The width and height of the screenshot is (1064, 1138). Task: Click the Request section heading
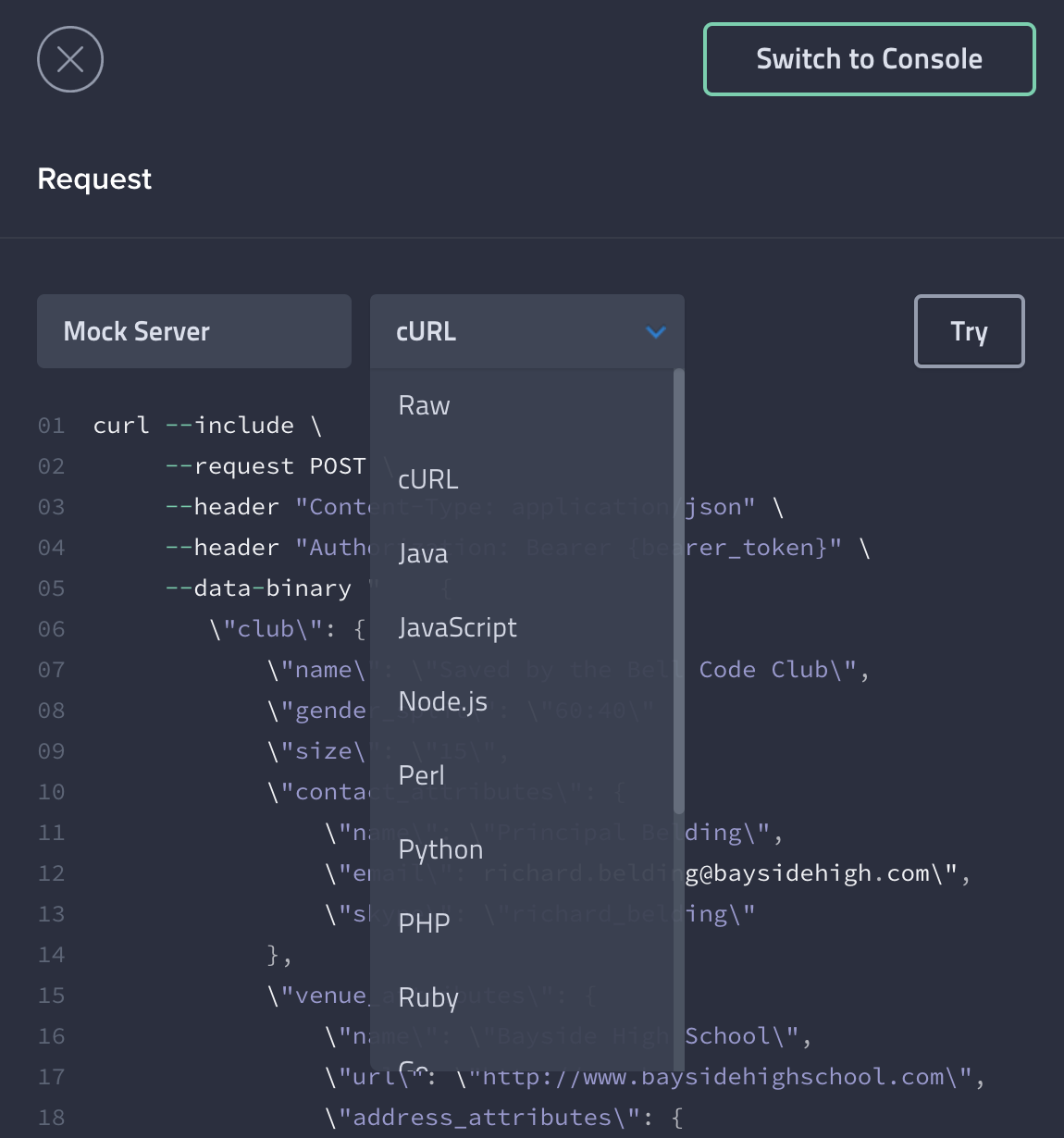click(x=94, y=179)
